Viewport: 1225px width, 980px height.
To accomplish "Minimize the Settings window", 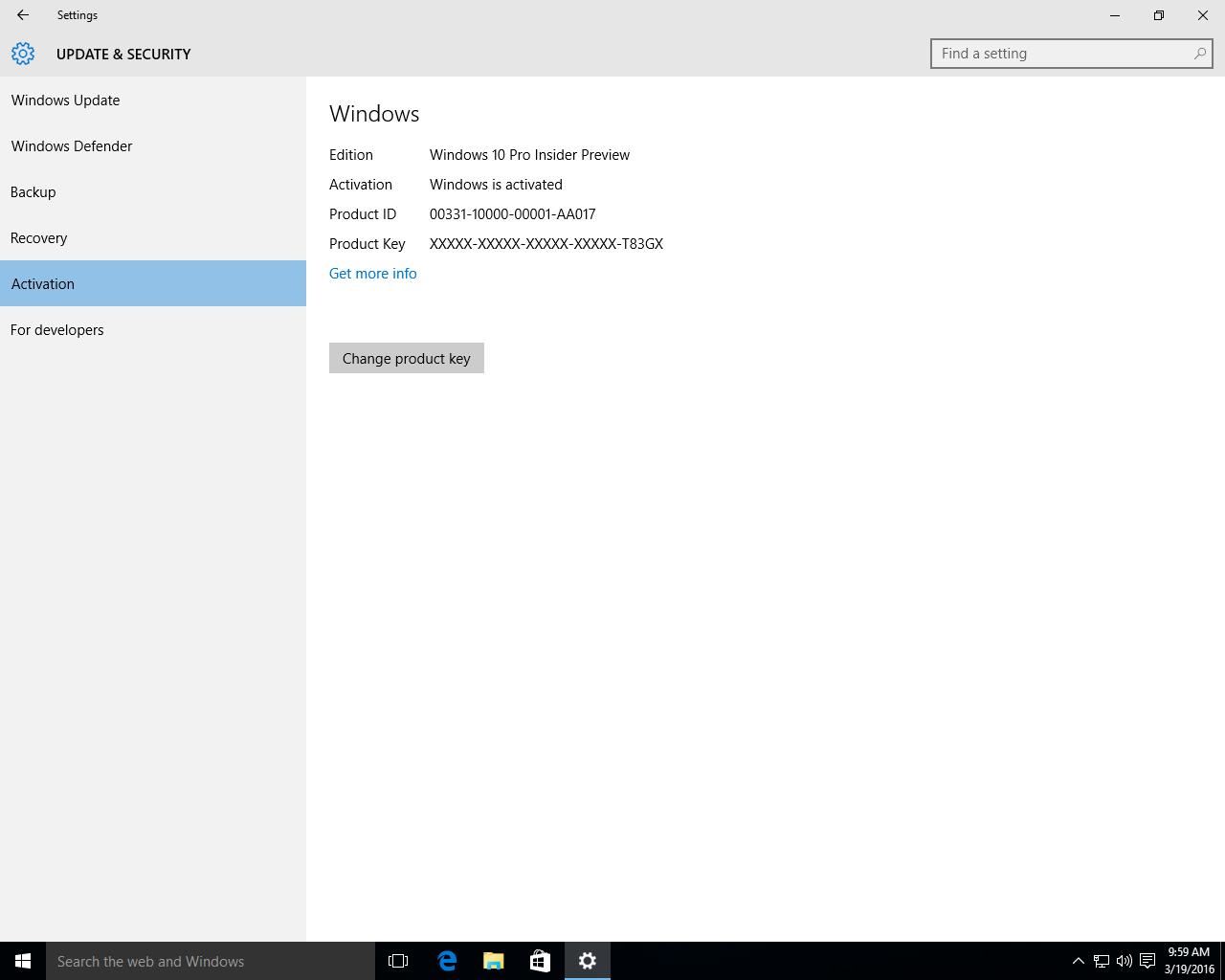I will [1115, 15].
